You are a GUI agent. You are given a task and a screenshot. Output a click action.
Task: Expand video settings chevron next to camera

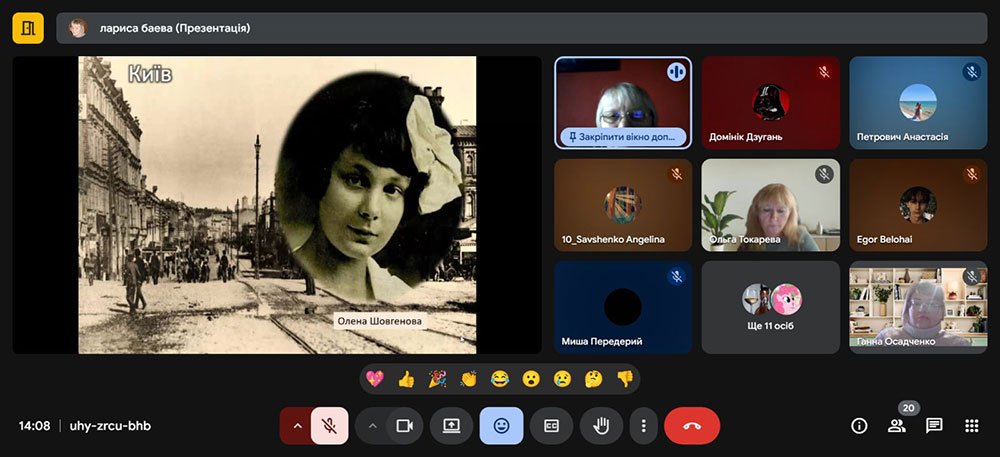coord(372,425)
